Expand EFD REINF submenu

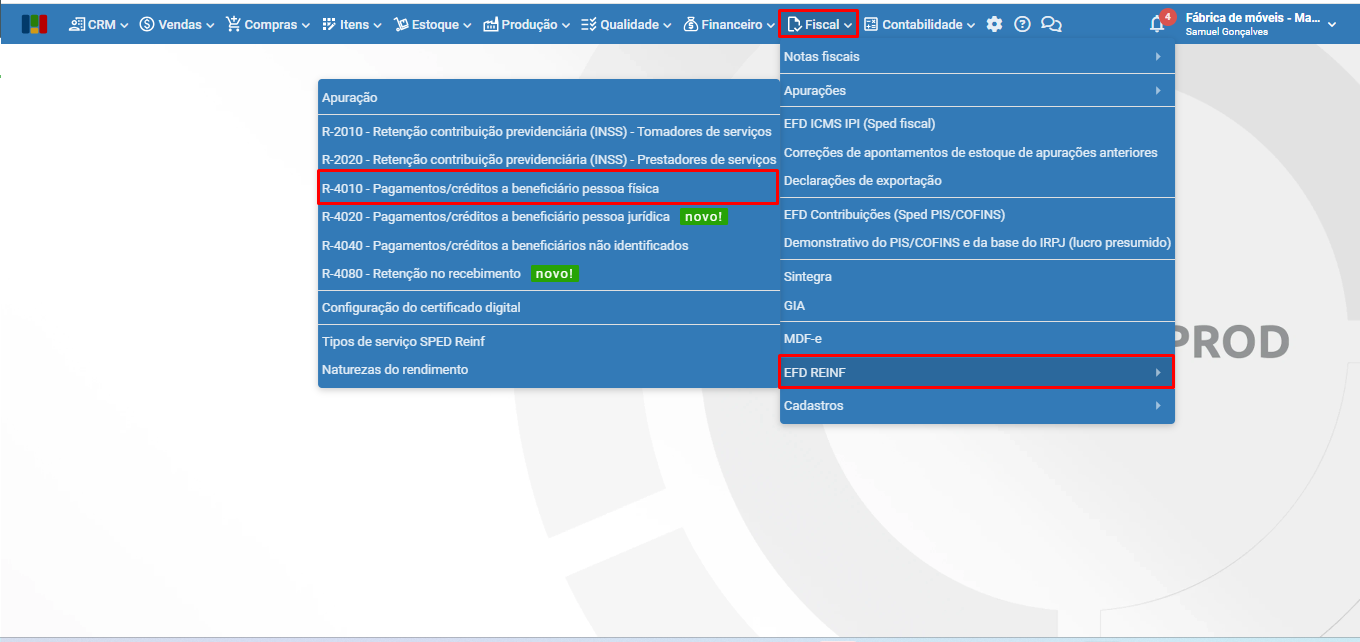(x=977, y=372)
